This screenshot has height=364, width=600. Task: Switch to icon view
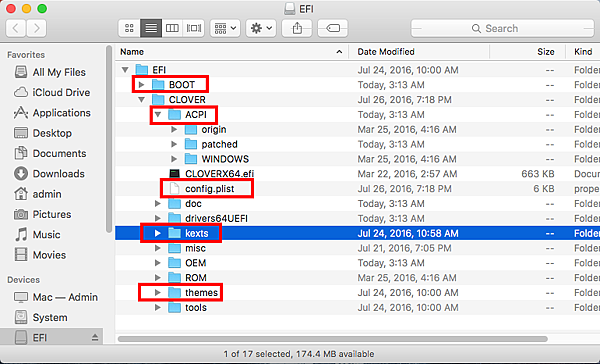click(129, 28)
